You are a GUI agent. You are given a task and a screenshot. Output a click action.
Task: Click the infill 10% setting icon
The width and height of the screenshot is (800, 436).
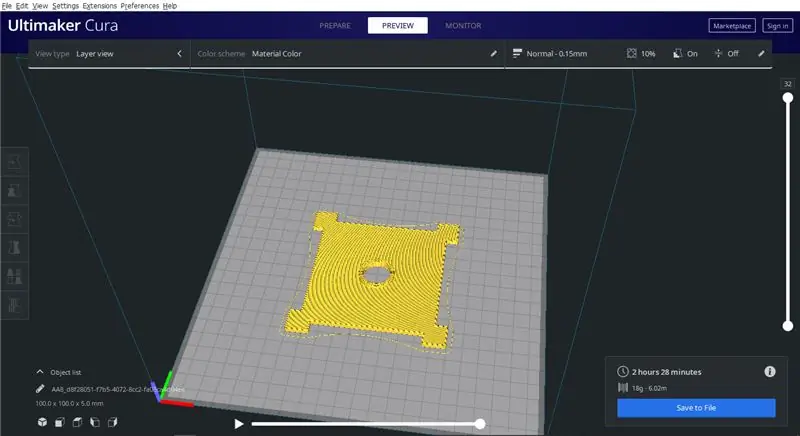pos(632,54)
